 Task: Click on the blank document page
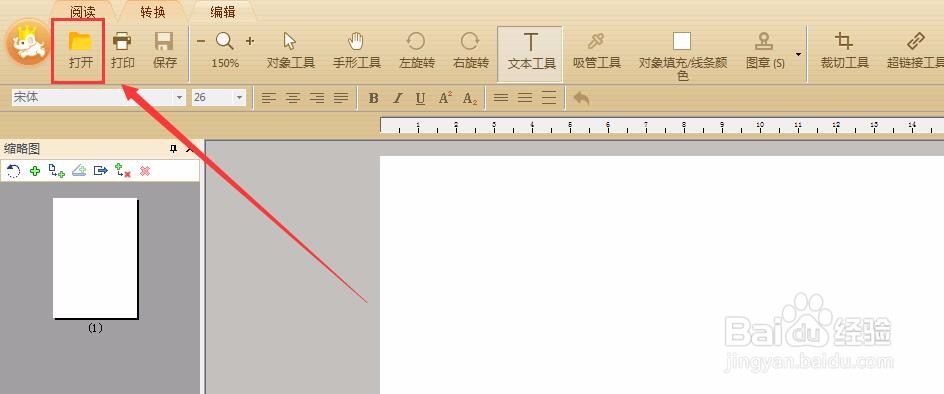[662, 275]
